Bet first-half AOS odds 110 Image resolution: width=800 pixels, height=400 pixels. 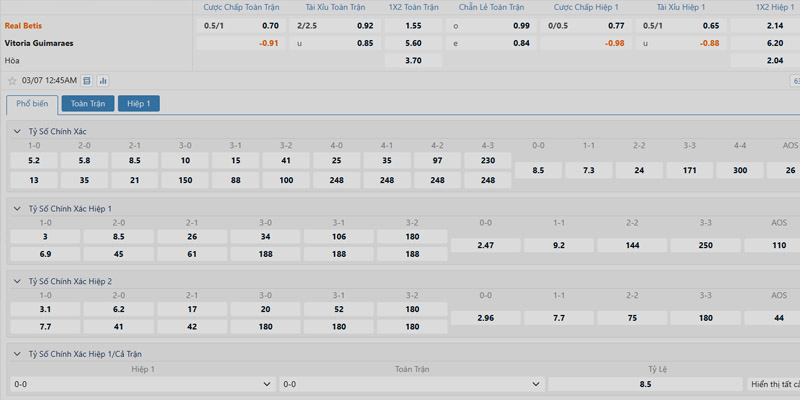[x=772, y=245]
